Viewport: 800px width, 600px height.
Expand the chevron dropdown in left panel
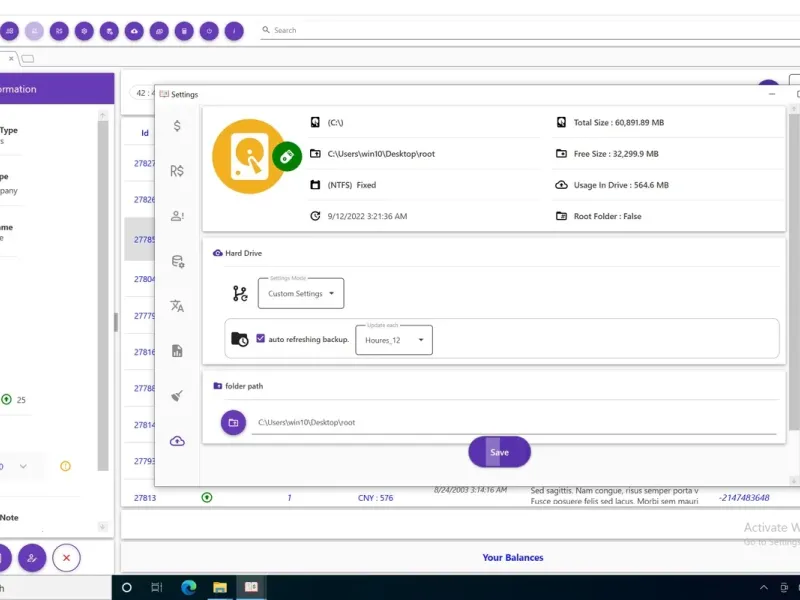[23, 466]
